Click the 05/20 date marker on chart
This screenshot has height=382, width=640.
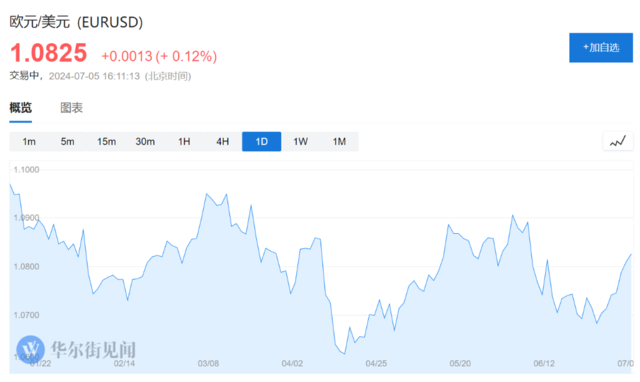pos(460,363)
